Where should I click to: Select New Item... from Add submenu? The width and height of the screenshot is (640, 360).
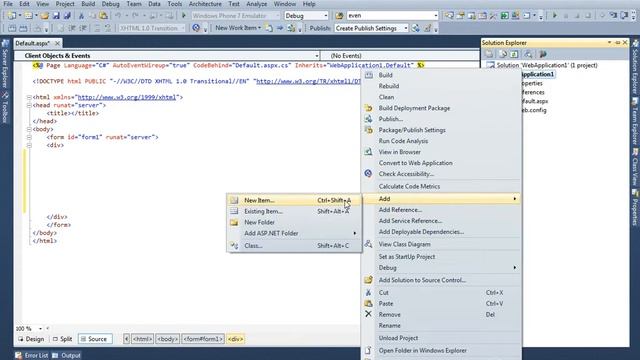click(294, 200)
